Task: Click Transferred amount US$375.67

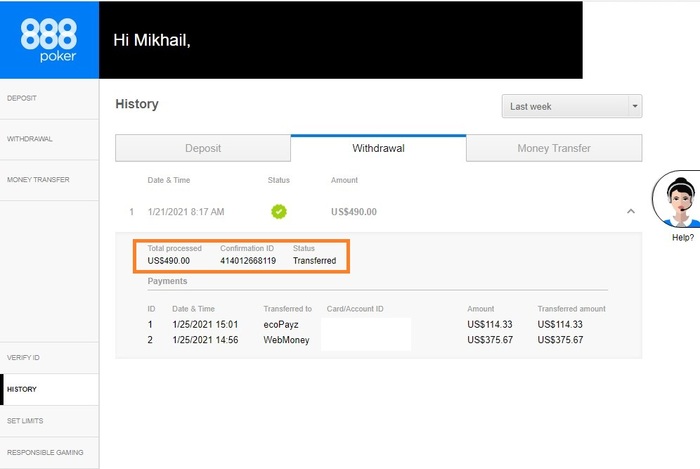Action: click(560, 340)
